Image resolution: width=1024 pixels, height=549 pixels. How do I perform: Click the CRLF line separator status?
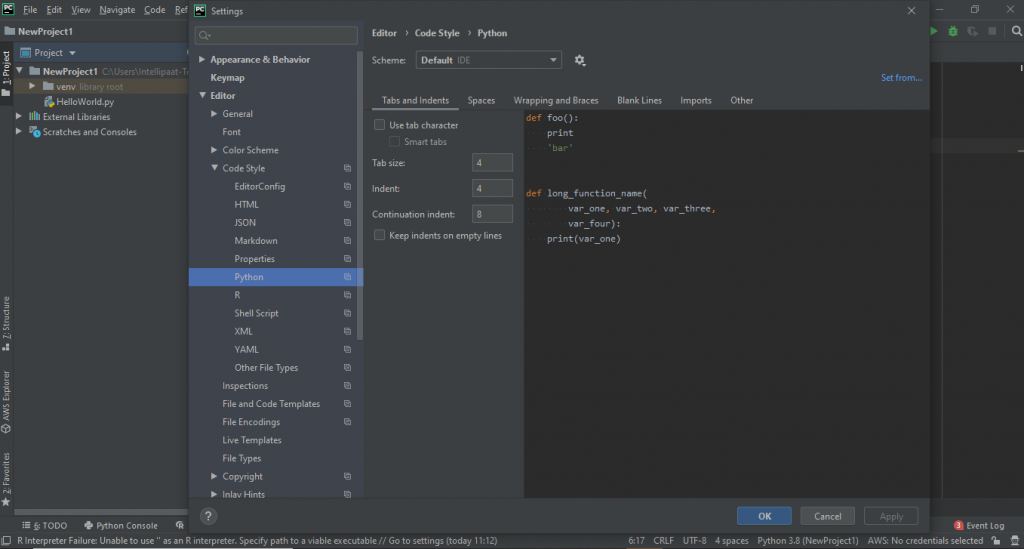(x=664, y=541)
